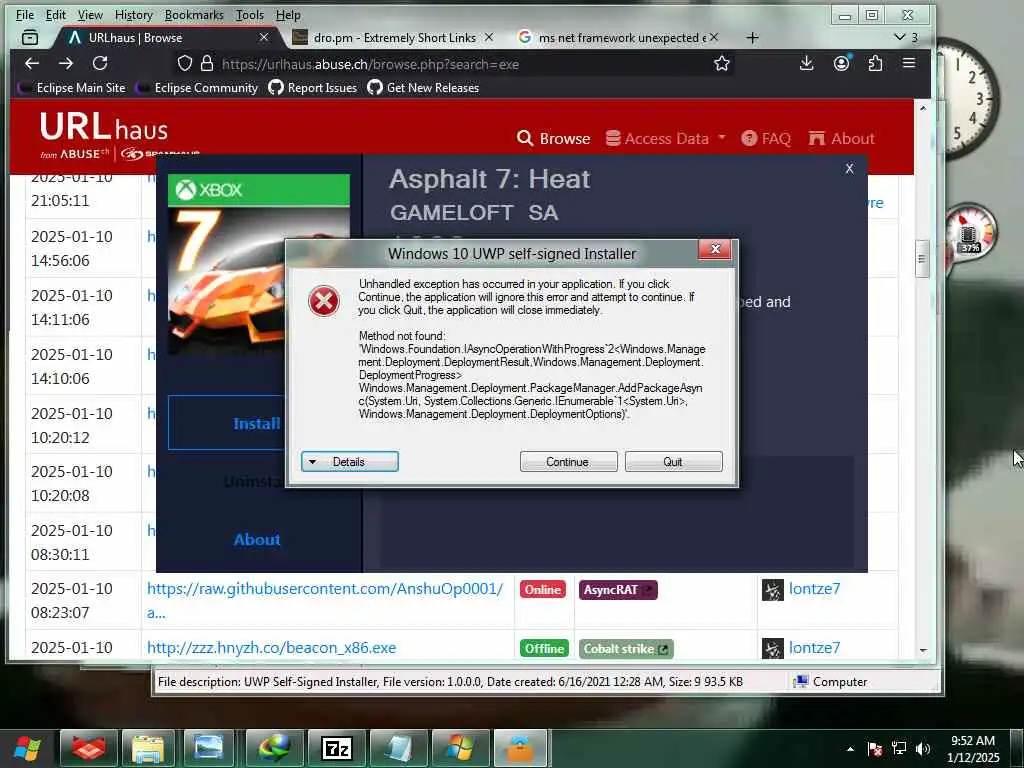This screenshot has width=1024, height=768.
Task: Click the volume speaker tray icon
Action: [x=923, y=748]
